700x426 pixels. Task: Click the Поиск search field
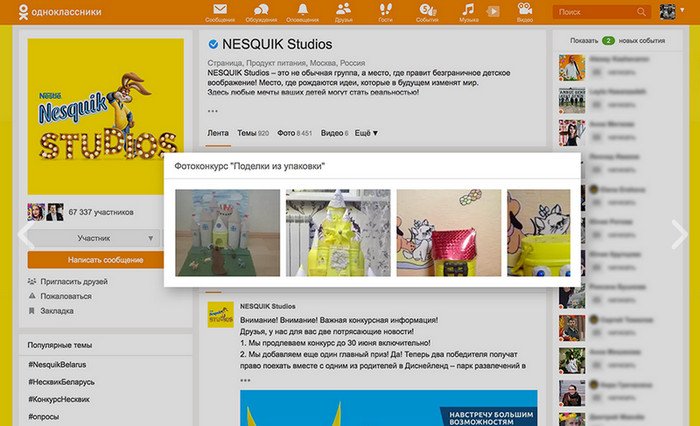tap(601, 12)
